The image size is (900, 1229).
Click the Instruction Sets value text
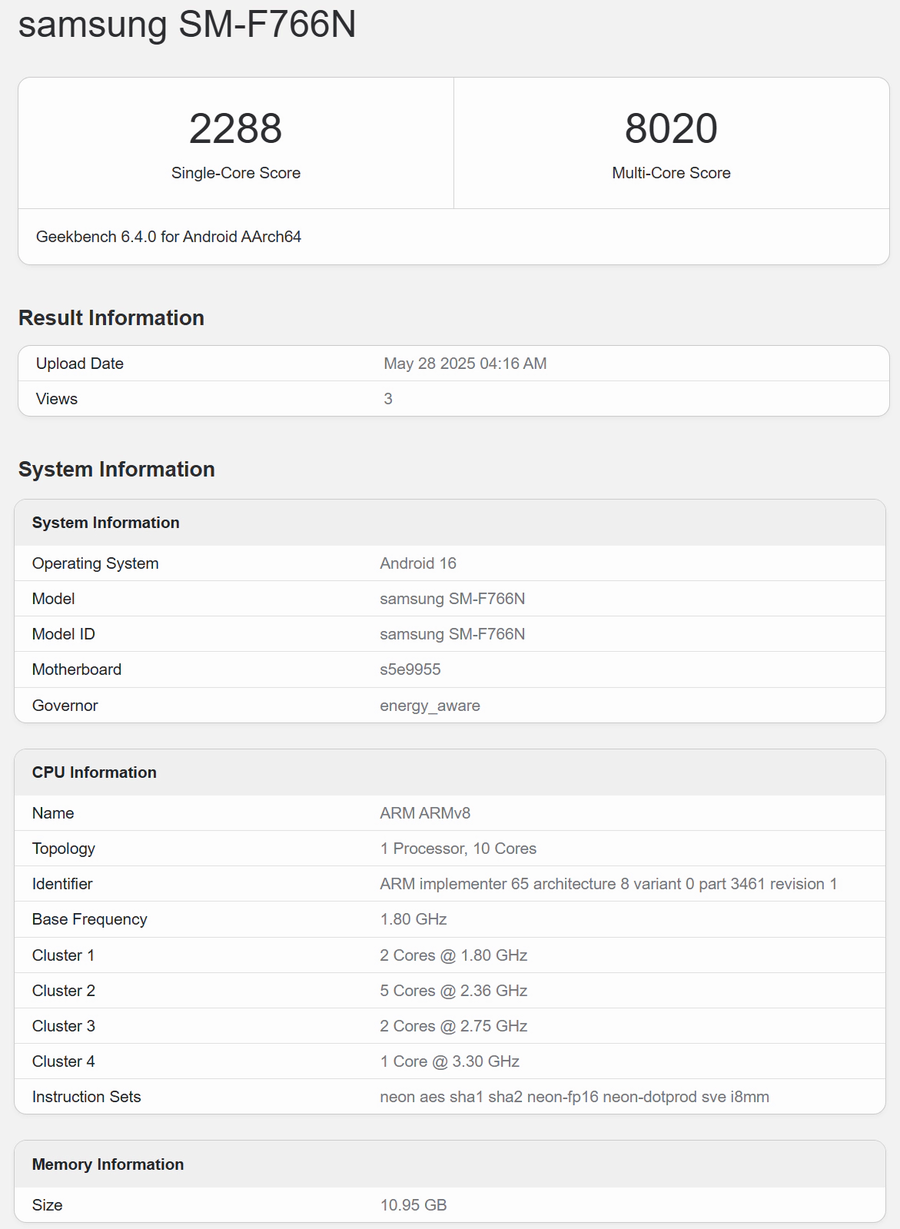point(574,1097)
